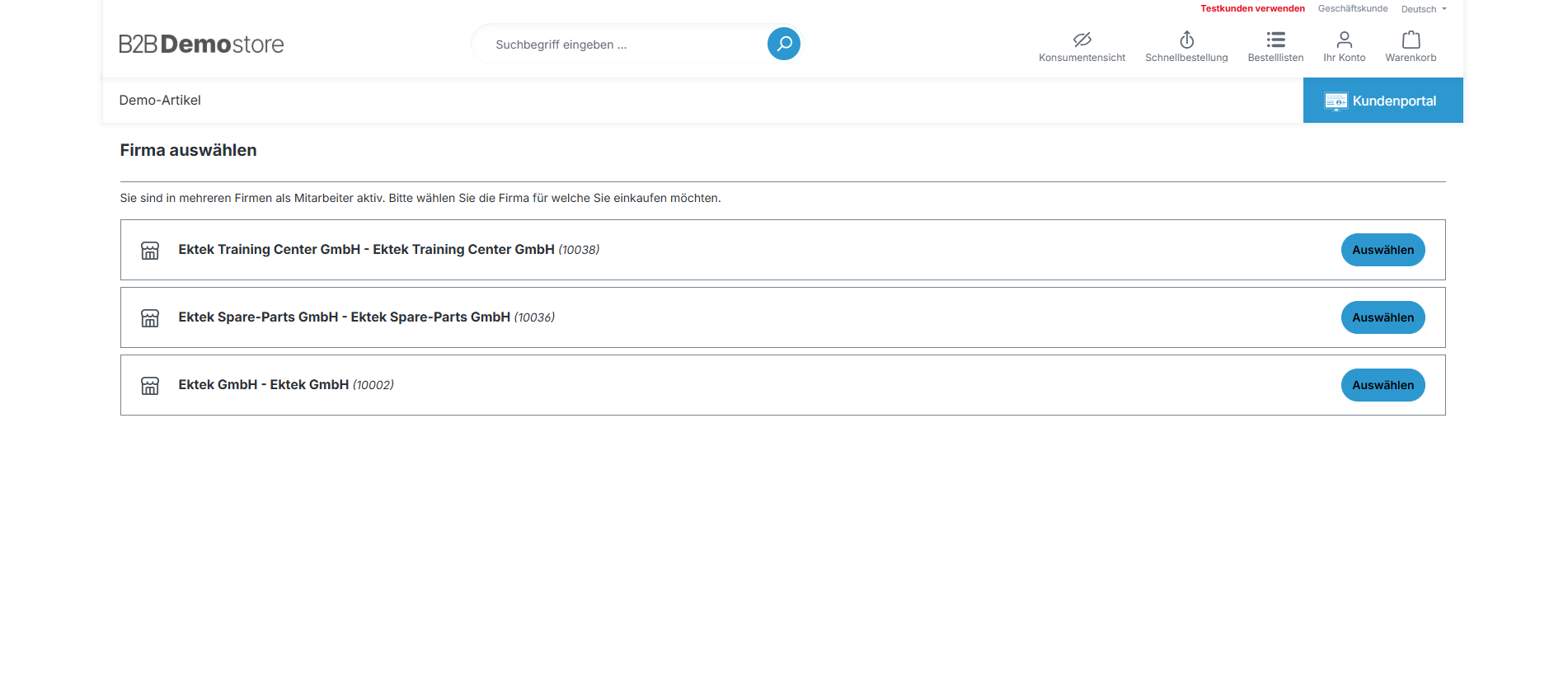
Task: Click the B2B Demostore logo
Action: (201, 44)
